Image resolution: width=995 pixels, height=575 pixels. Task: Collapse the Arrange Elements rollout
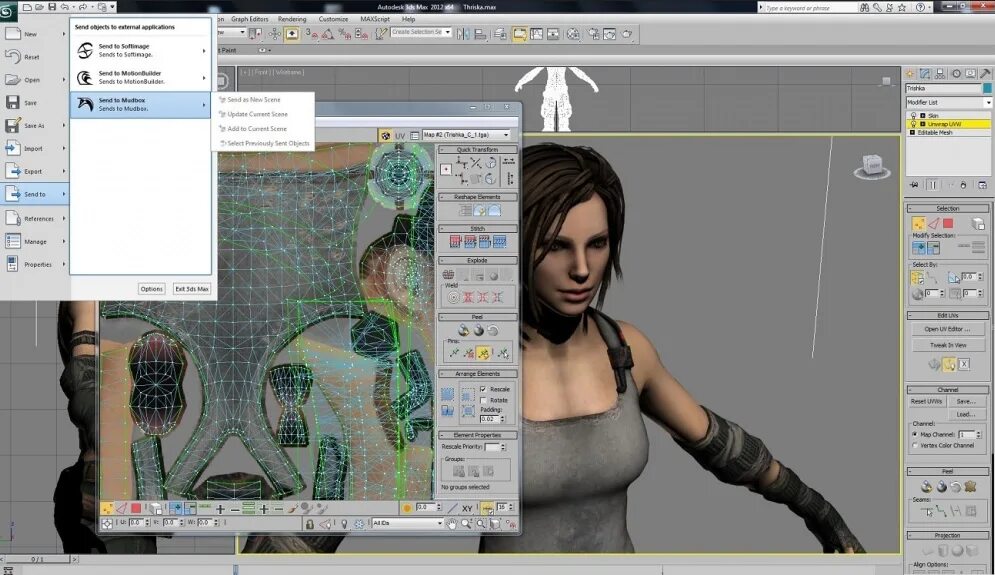click(x=477, y=374)
